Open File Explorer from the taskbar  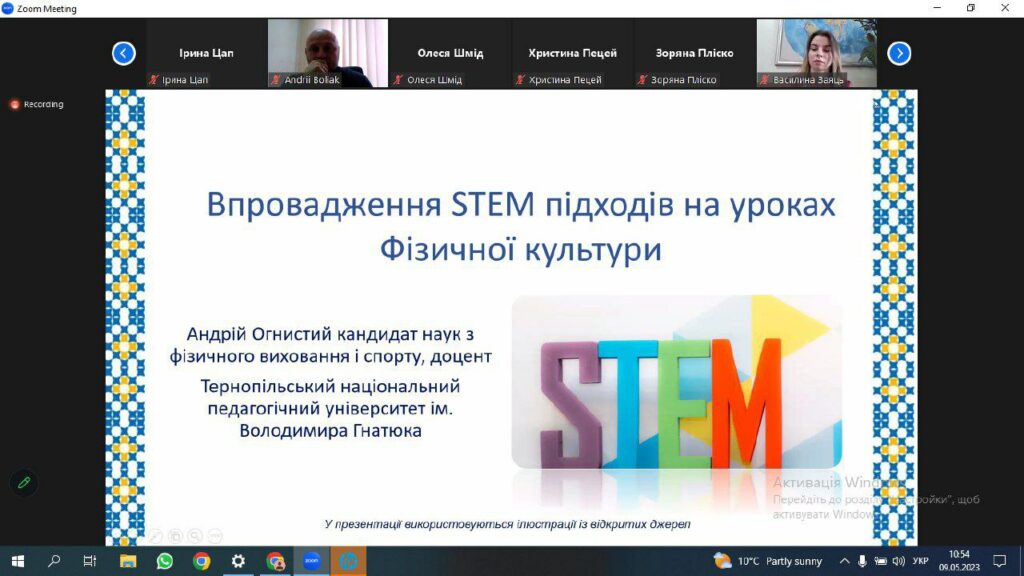click(127, 561)
